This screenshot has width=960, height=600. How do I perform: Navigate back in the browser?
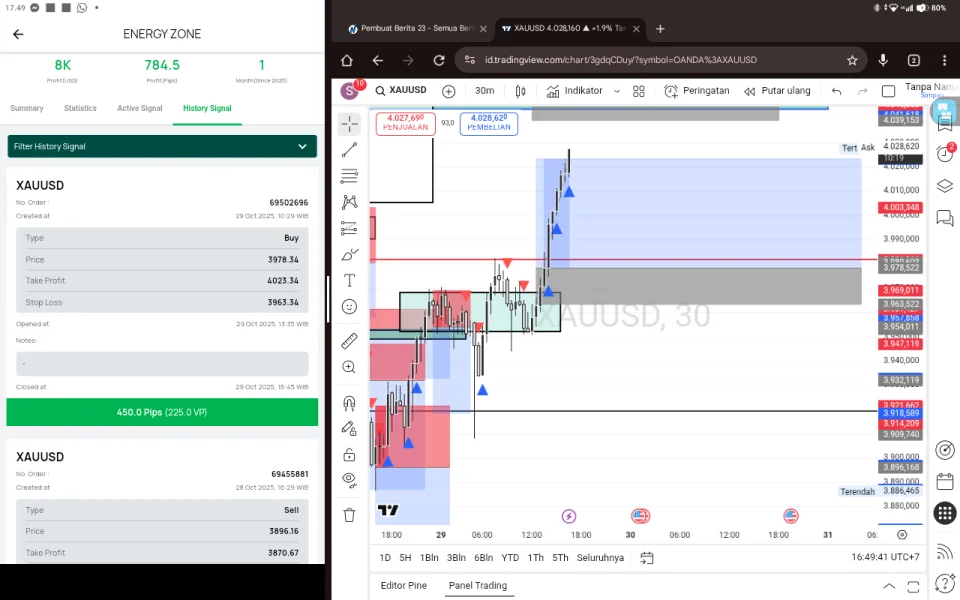point(378,60)
